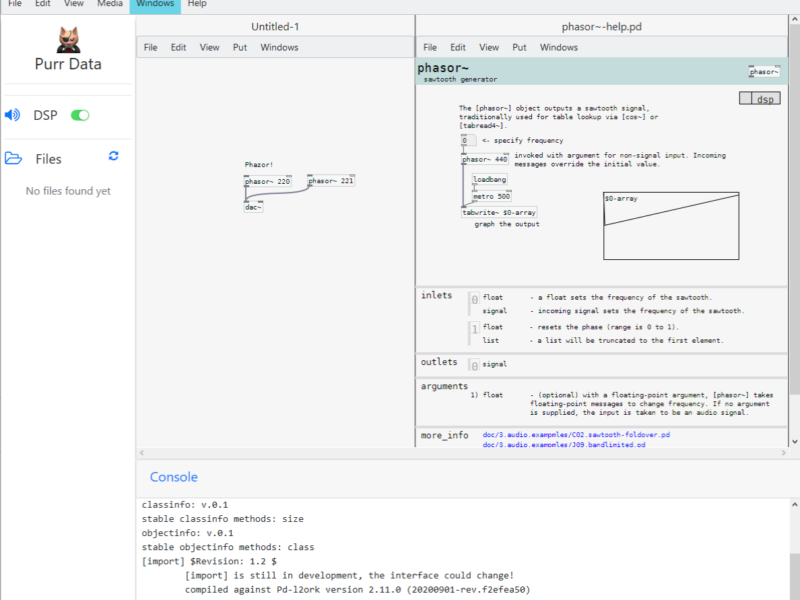Click the $0-array graph
This screenshot has height=600, width=800.
[670, 225]
